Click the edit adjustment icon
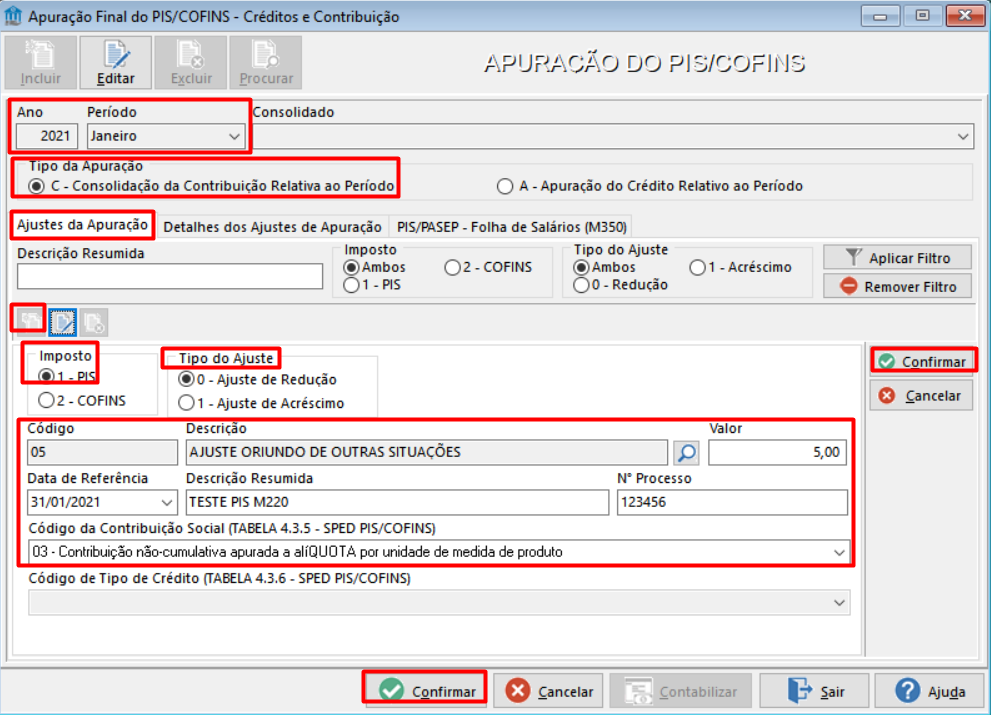991x715 pixels. (x=63, y=322)
